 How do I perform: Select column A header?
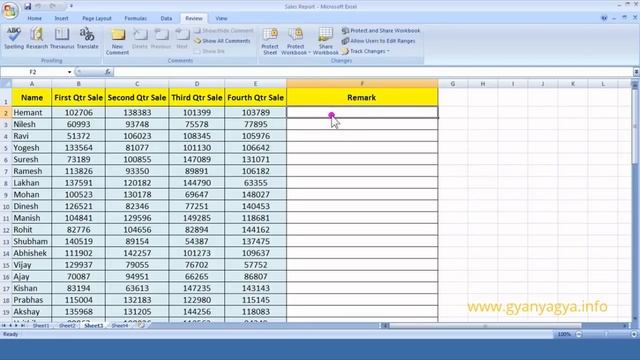(32, 84)
